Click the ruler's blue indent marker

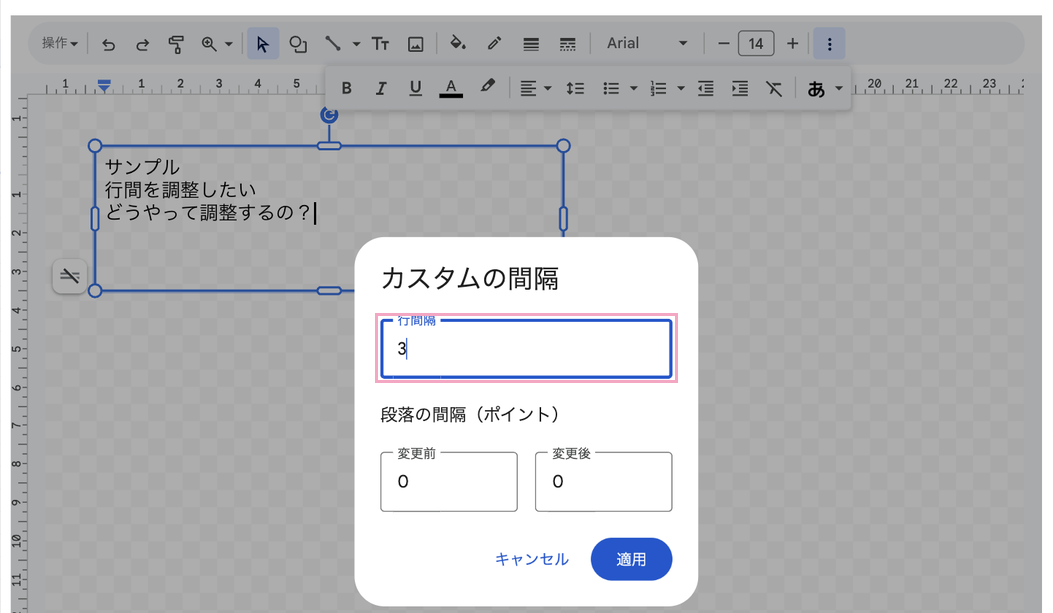tap(103, 85)
